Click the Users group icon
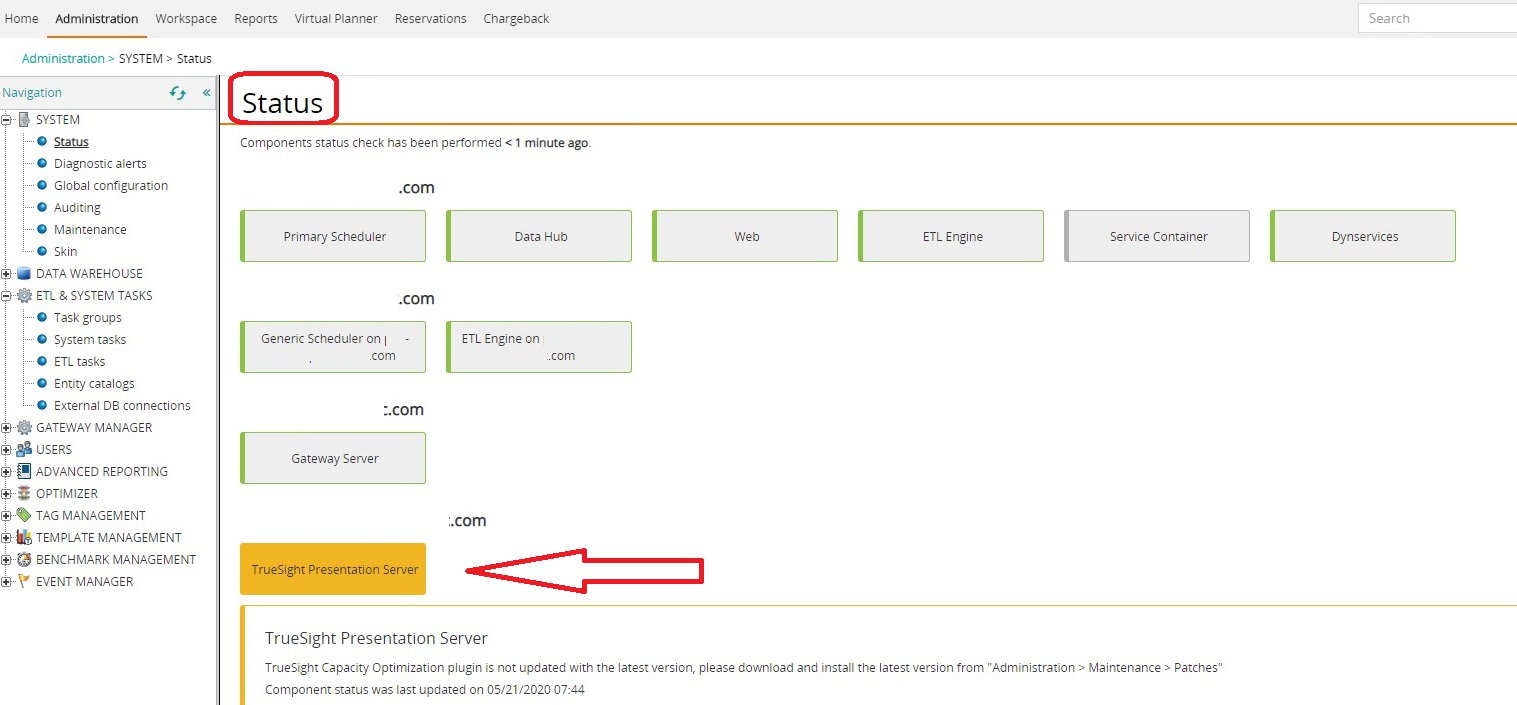The height and width of the screenshot is (705, 1517). tap(24, 450)
